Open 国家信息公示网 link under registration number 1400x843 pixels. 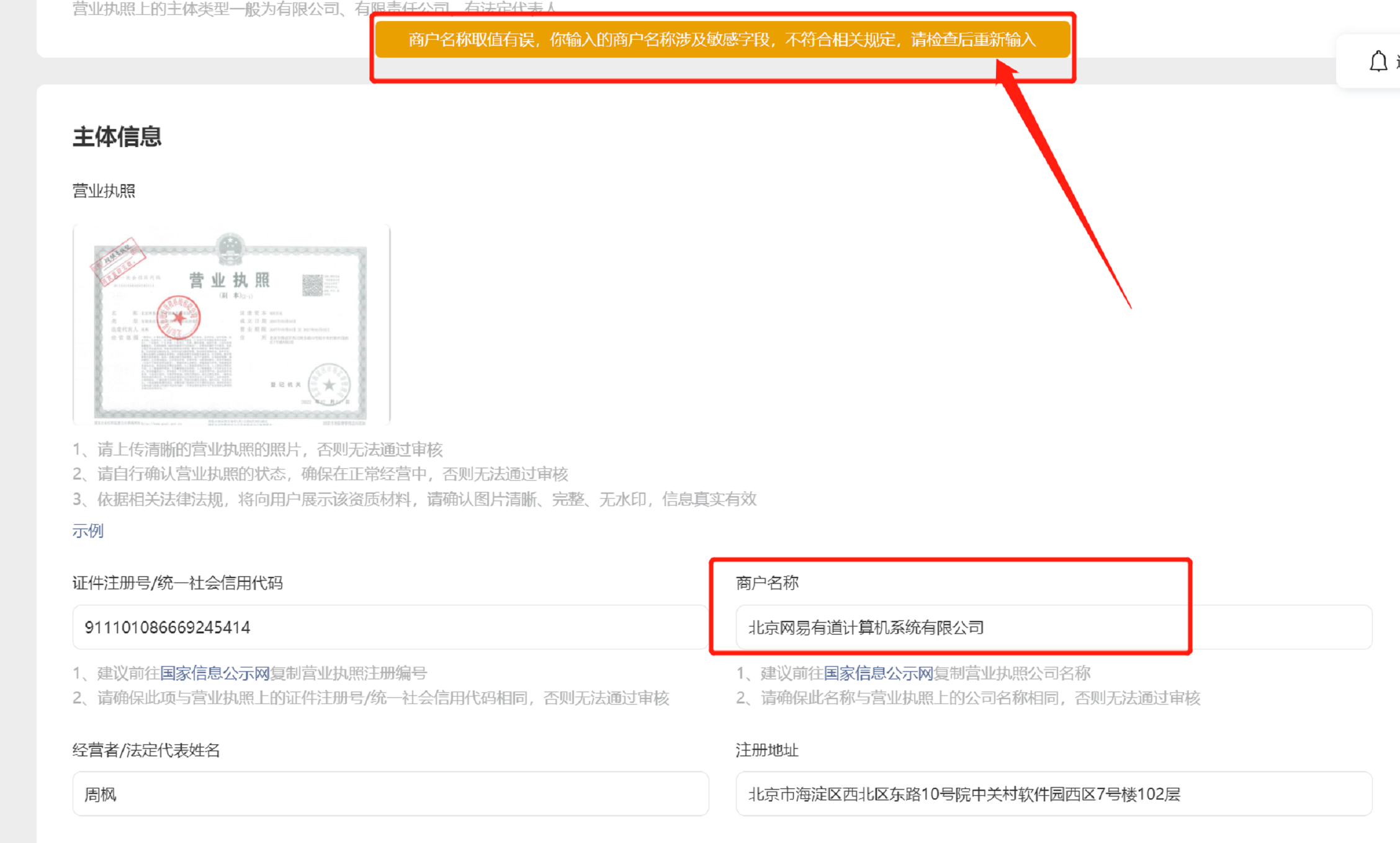pyautogui.click(x=215, y=673)
